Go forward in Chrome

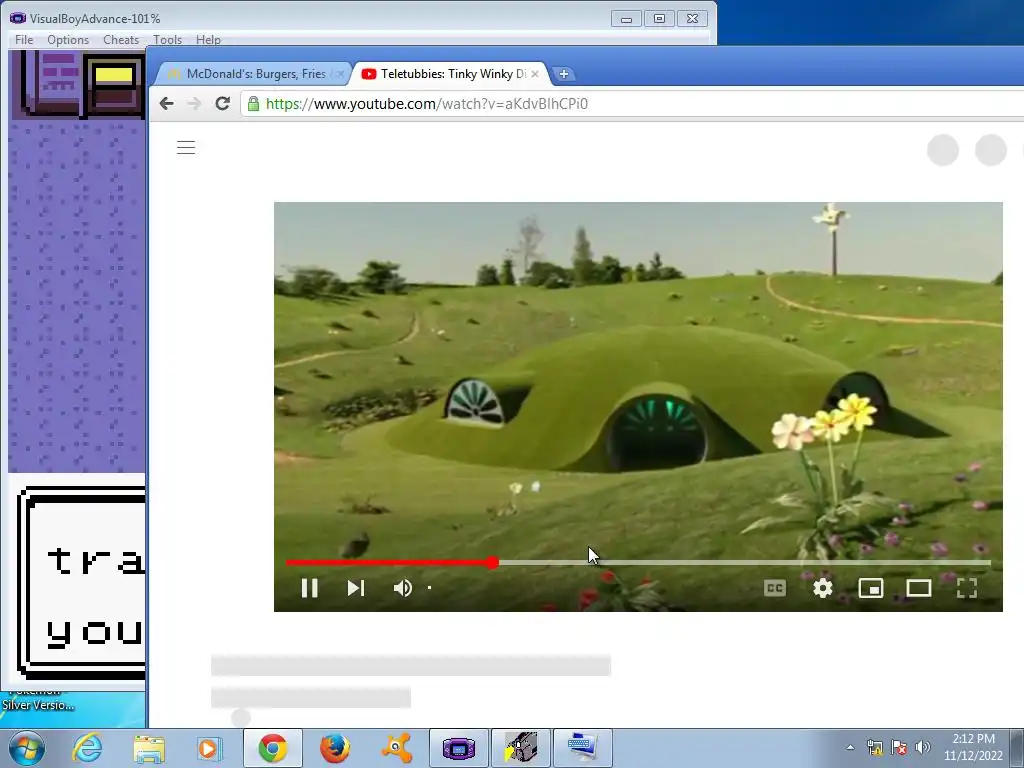pyautogui.click(x=194, y=104)
